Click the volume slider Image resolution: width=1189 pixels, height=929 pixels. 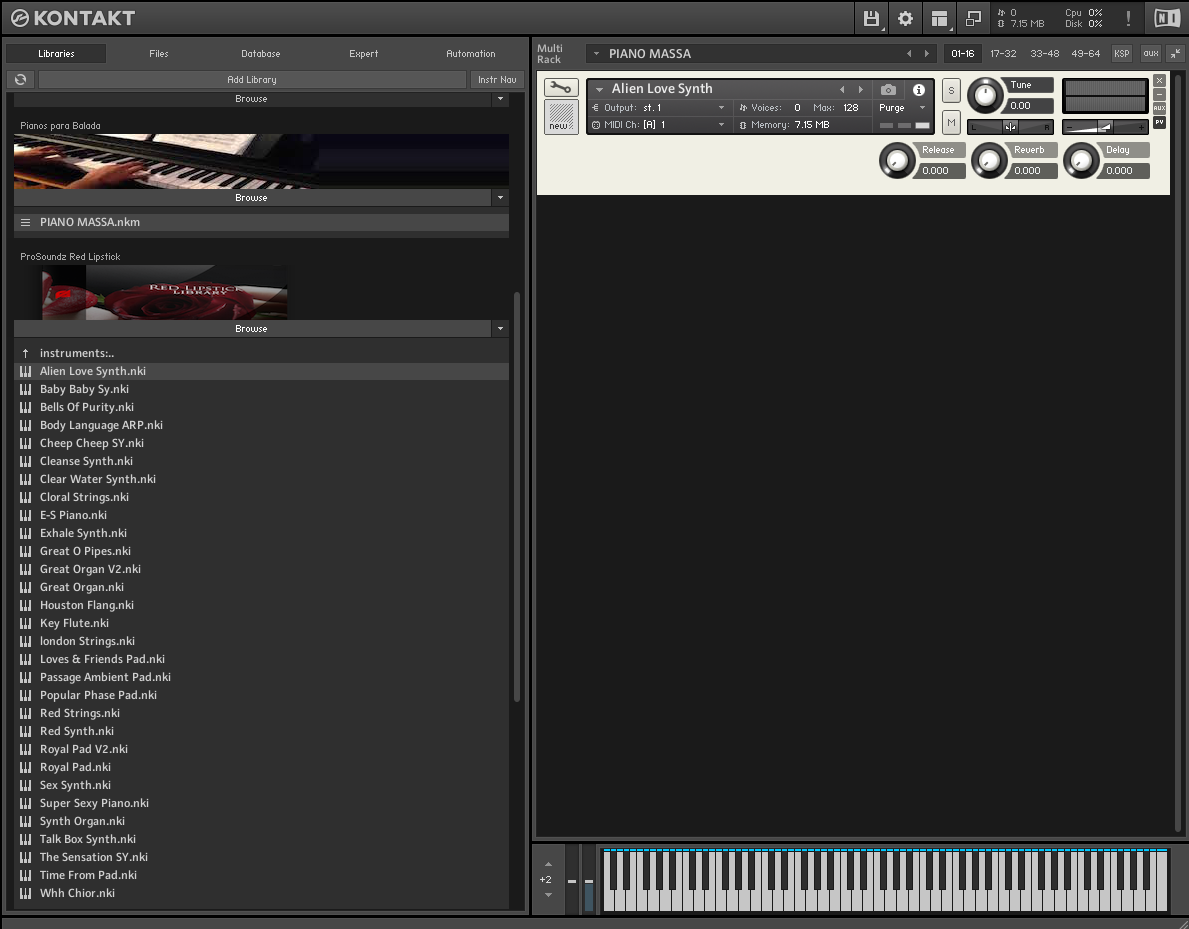[1105, 127]
